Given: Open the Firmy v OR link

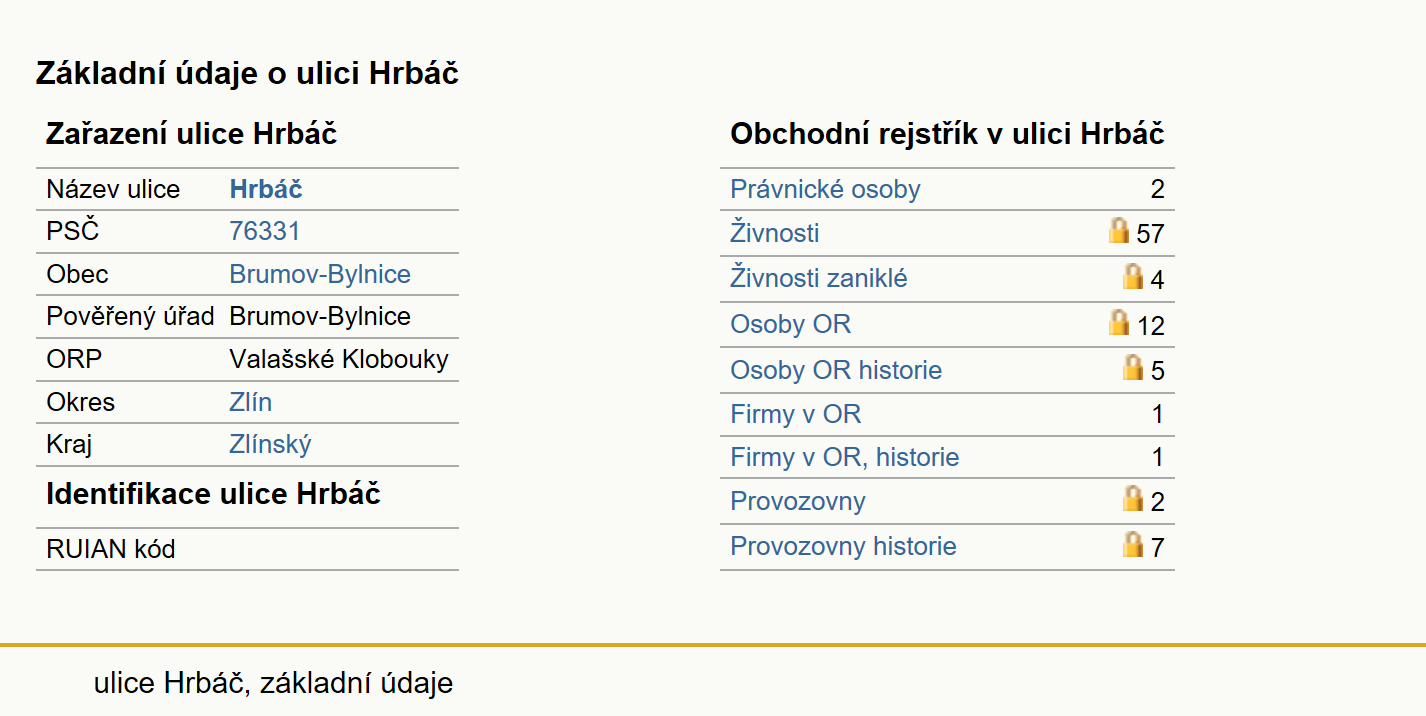Looking at the screenshot, I should [x=795, y=414].
